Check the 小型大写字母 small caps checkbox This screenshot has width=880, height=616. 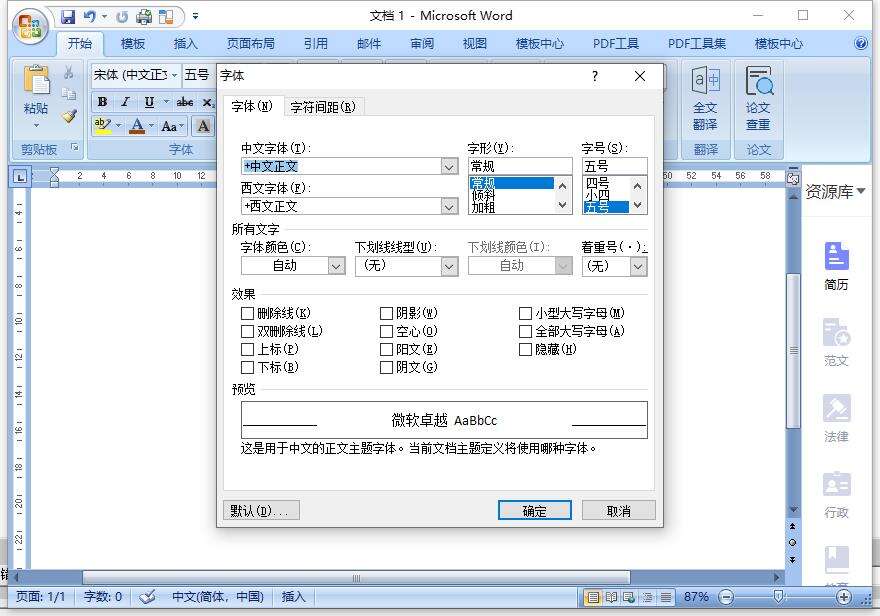[525, 313]
